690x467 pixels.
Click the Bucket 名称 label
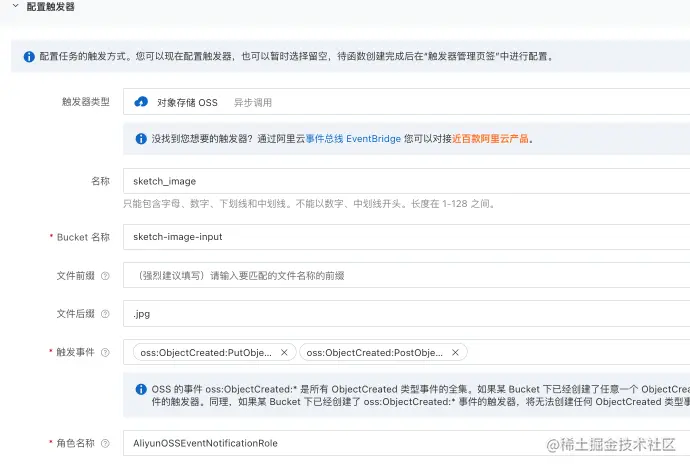tap(83, 237)
